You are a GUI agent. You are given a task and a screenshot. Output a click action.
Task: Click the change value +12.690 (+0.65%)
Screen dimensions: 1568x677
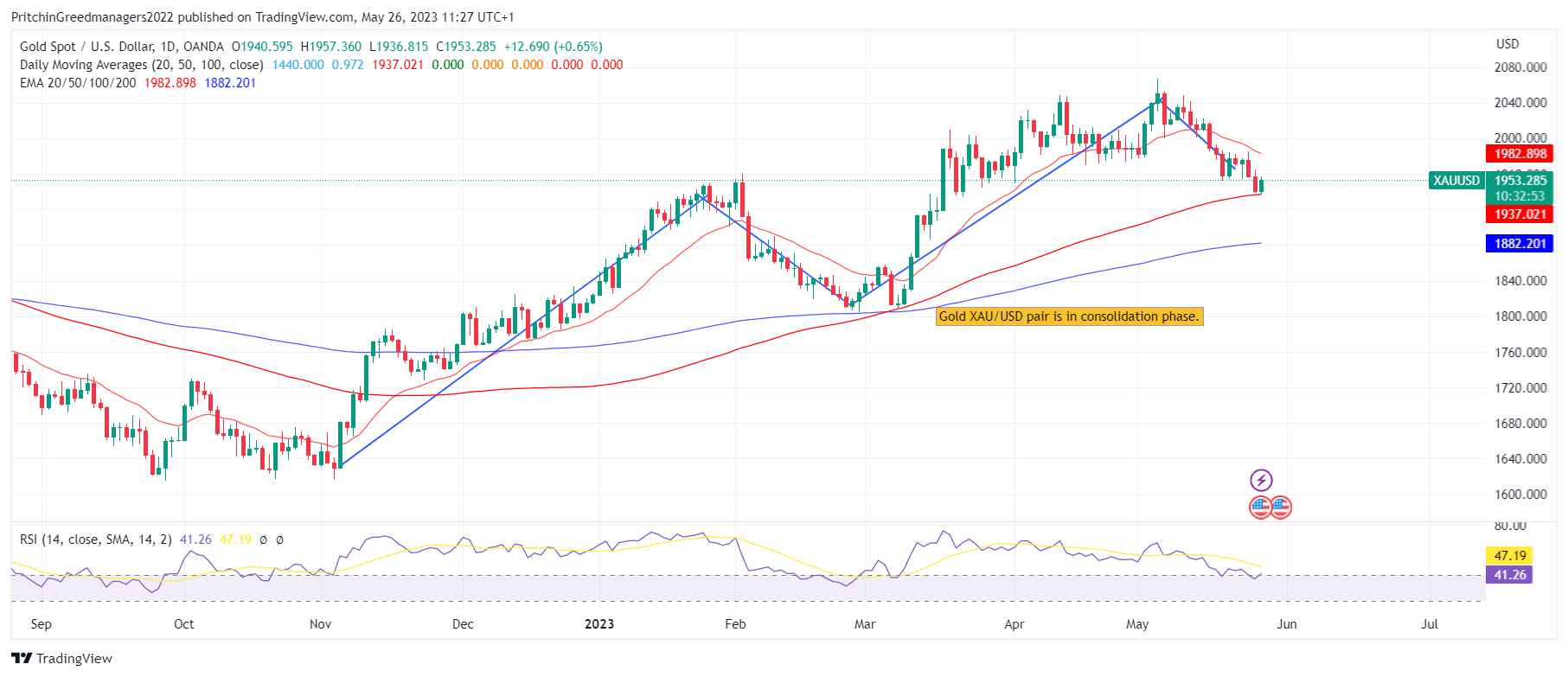pos(554,47)
